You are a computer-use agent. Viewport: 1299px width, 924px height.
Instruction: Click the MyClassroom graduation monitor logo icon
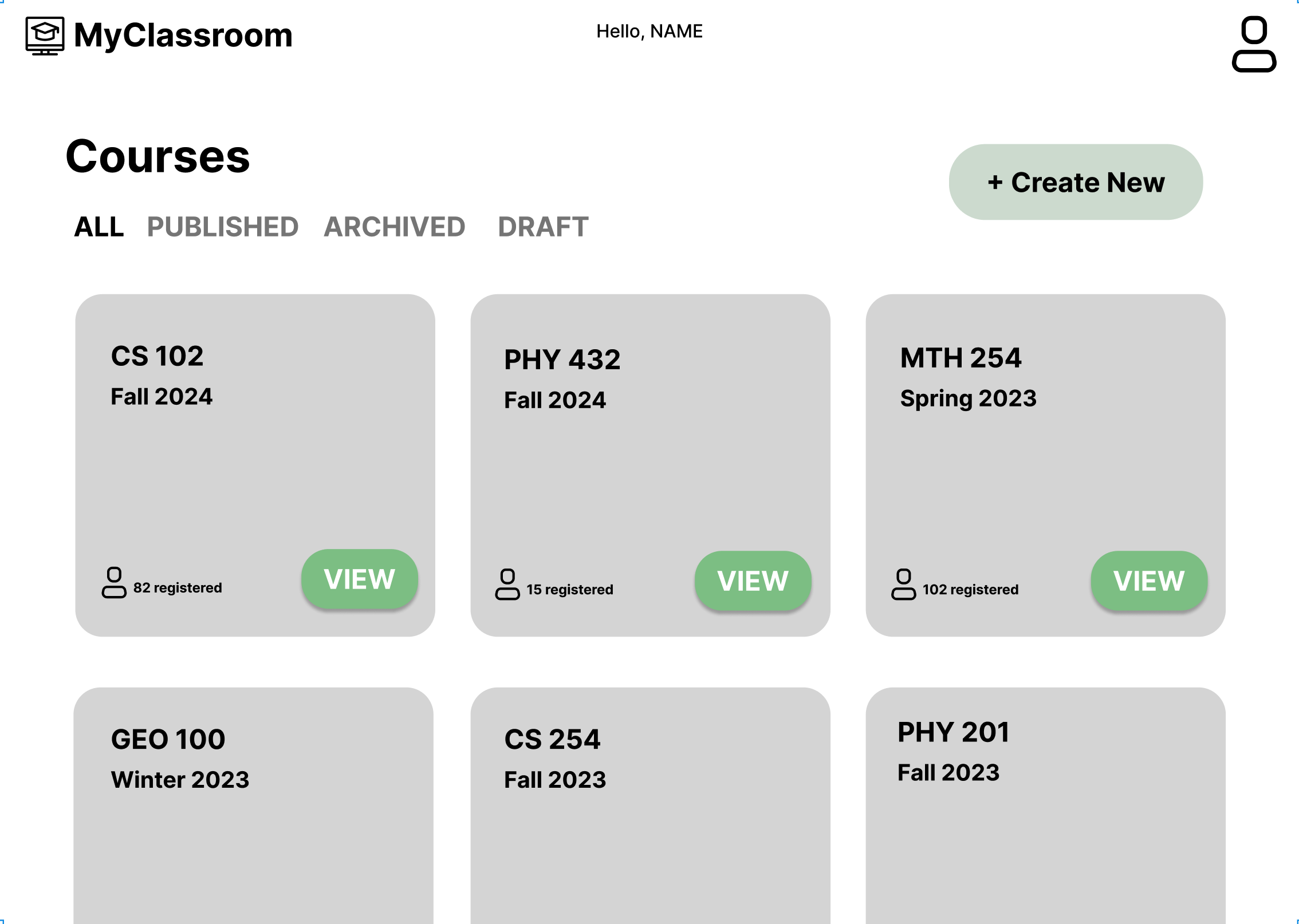pos(45,36)
